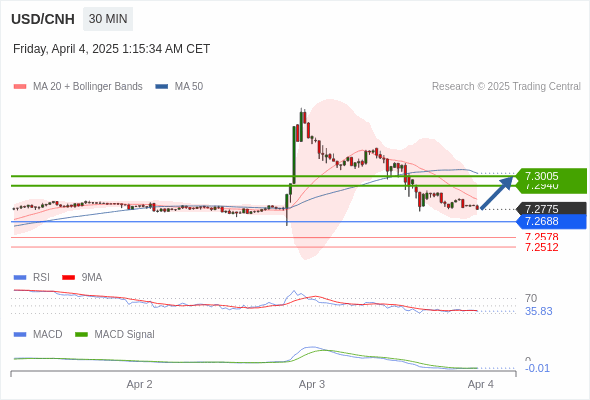Click the MACD legend label

48,335
